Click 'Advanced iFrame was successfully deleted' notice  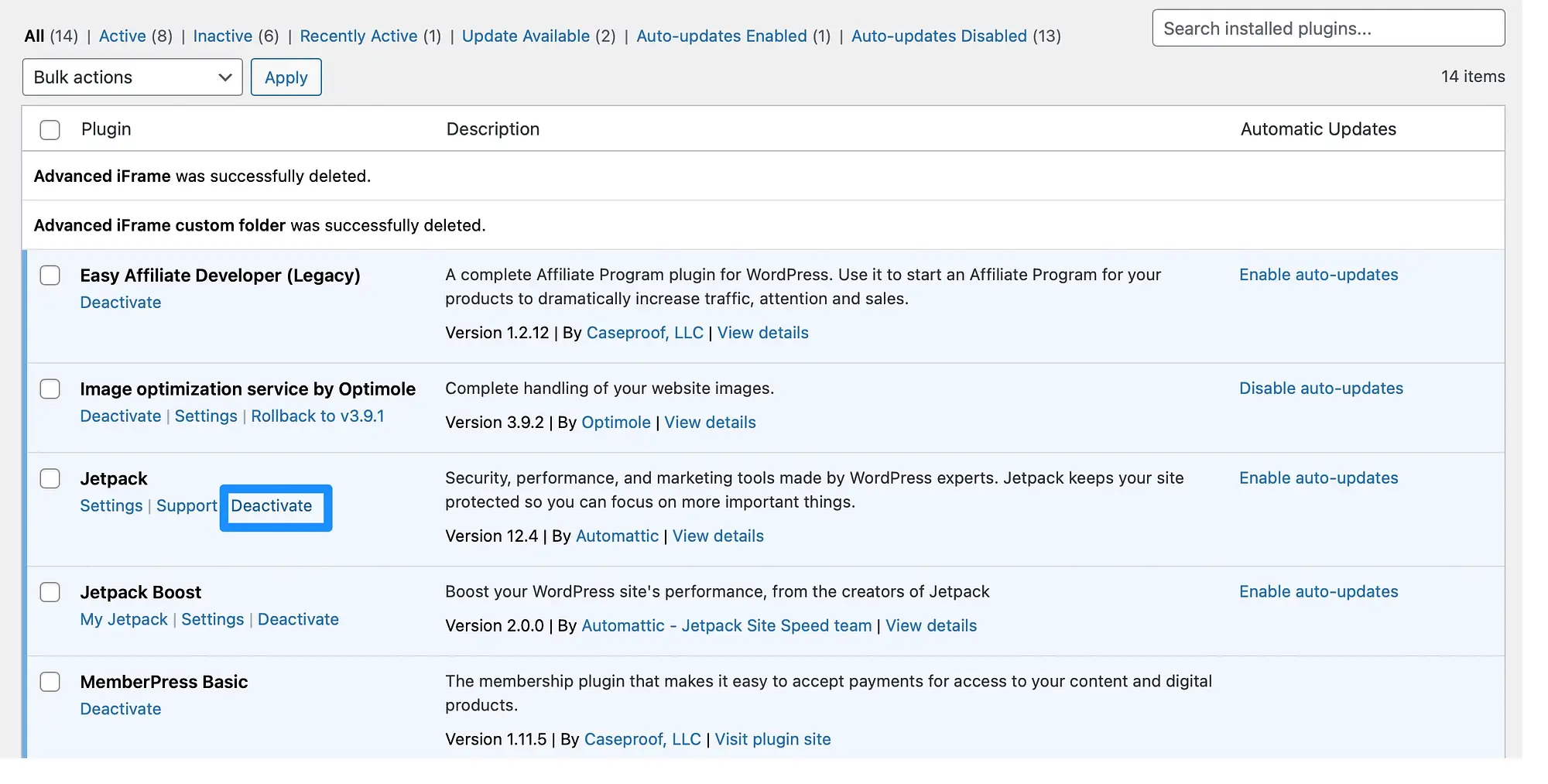(x=202, y=176)
